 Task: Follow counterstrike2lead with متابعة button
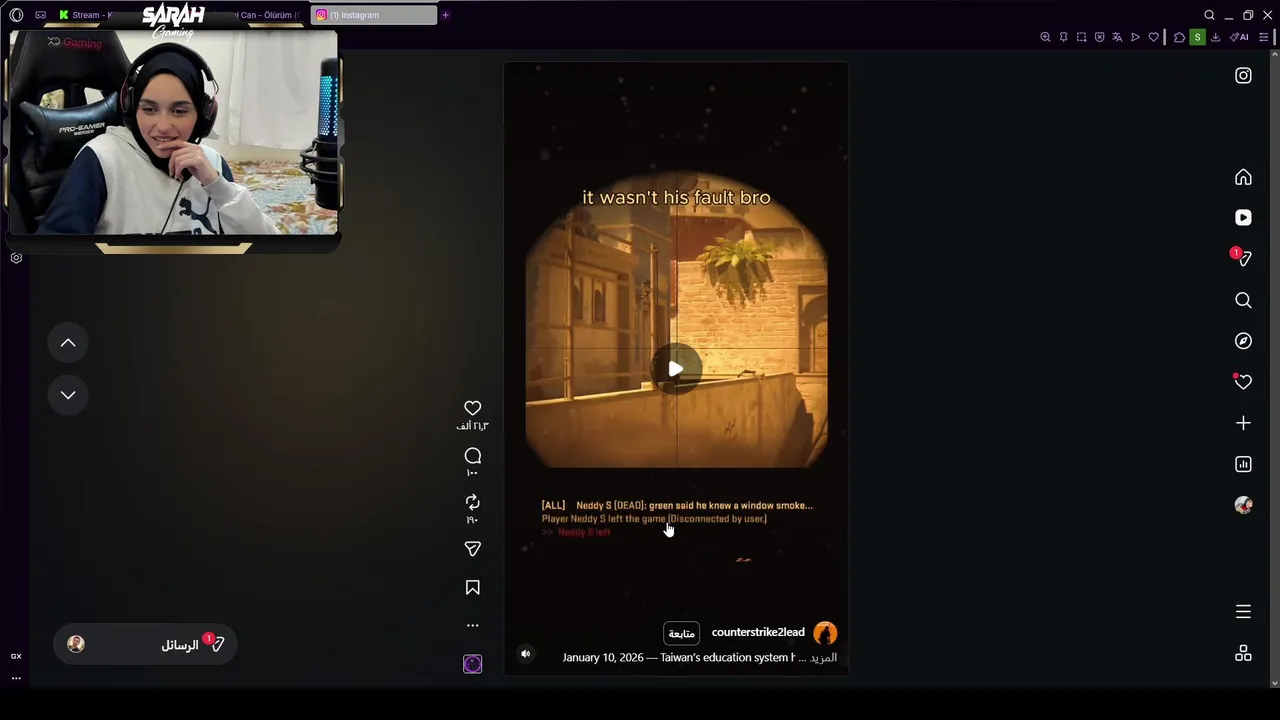tap(682, 633)
